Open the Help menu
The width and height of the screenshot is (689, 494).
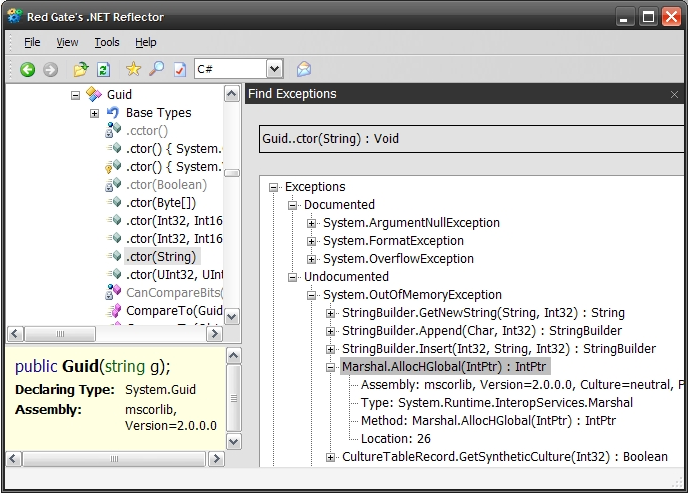point(145,42)
